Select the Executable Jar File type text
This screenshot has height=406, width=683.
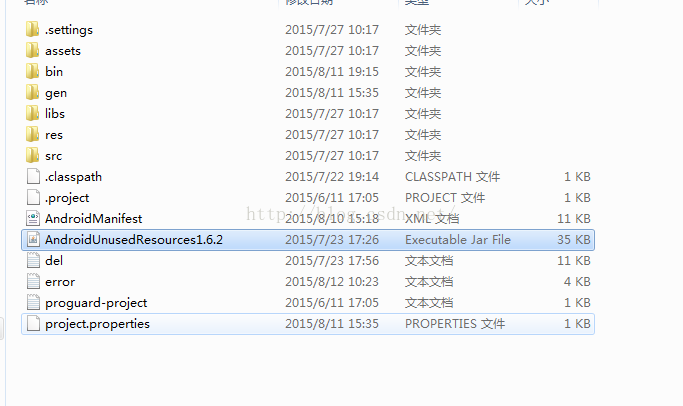pyautogui.click(x=458, y=240)
